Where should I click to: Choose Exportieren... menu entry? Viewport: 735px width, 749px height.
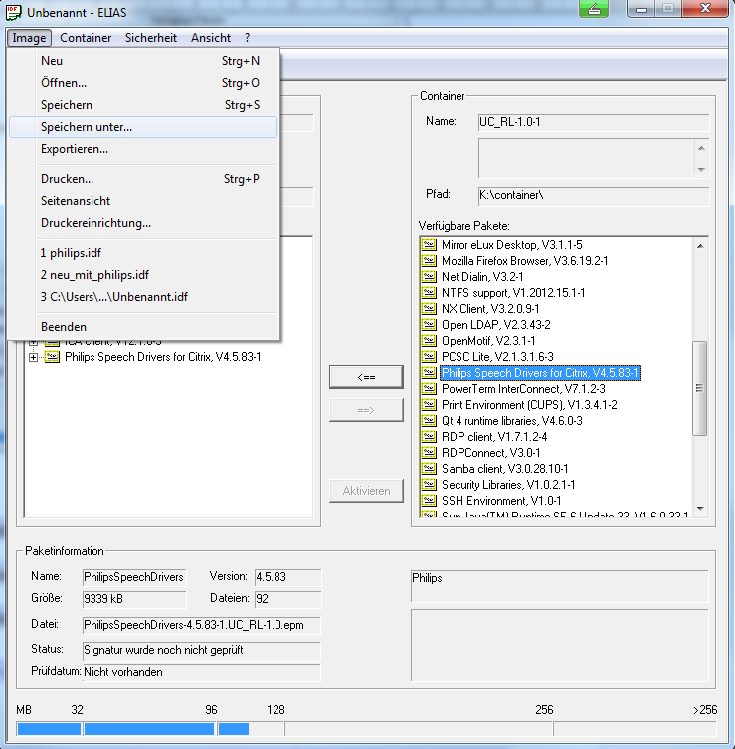143,149
